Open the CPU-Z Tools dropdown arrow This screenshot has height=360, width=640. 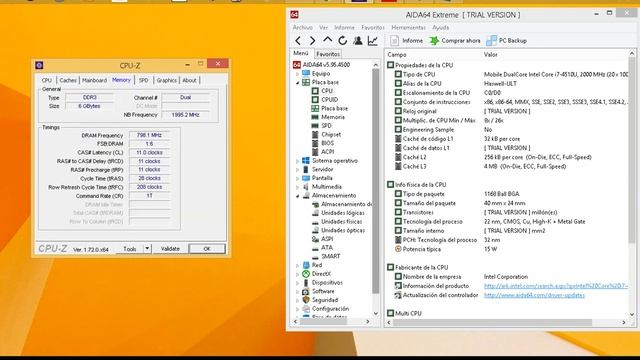(147, 249)
